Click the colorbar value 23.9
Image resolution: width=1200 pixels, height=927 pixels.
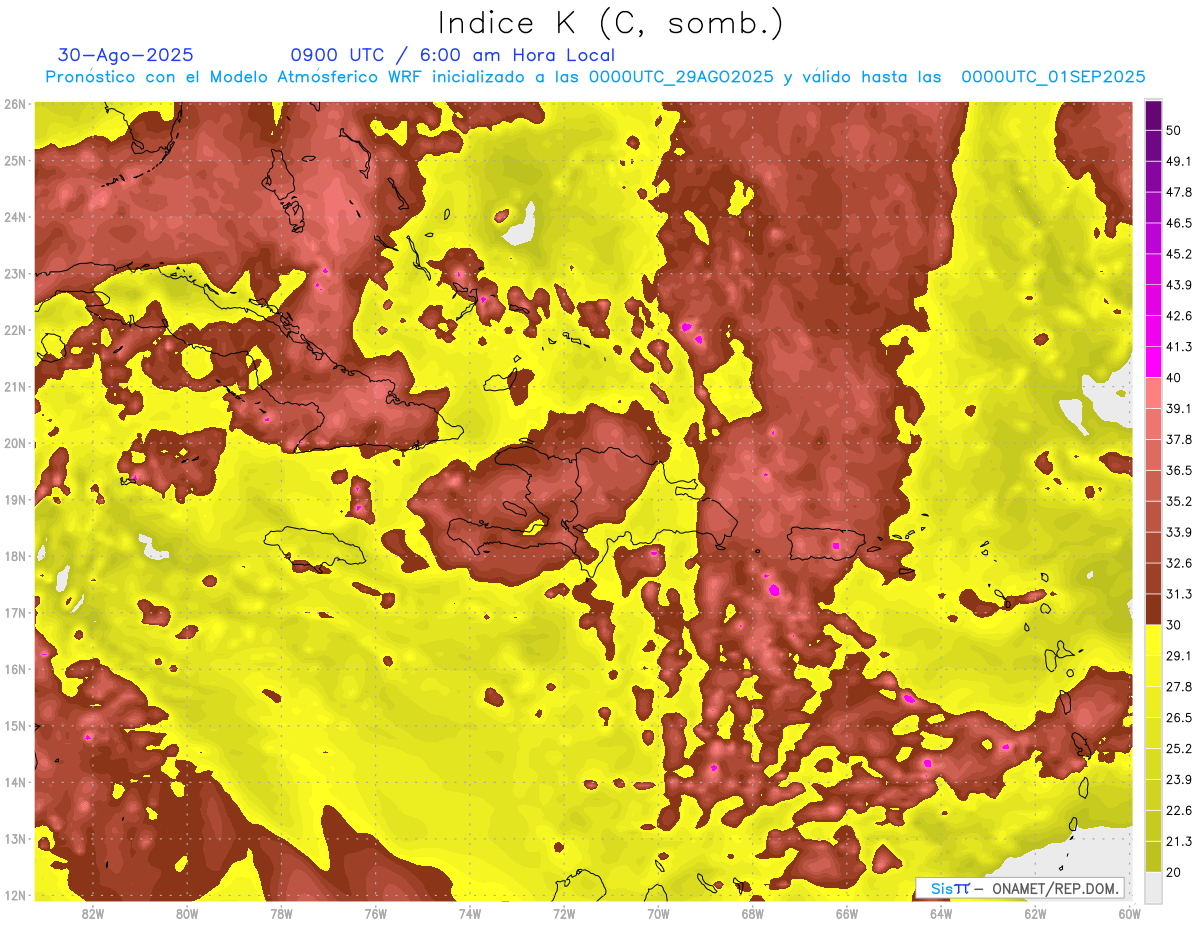point(1178,780)
